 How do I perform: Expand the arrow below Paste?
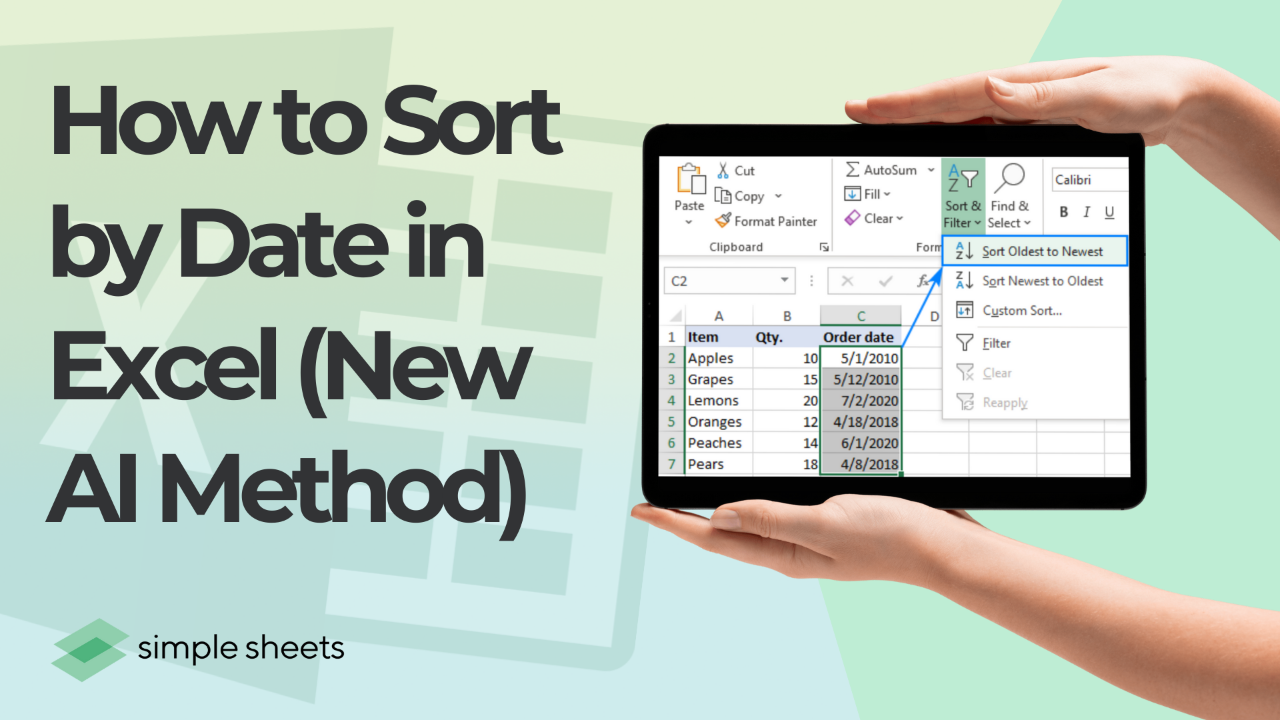(x=689, y=222)
